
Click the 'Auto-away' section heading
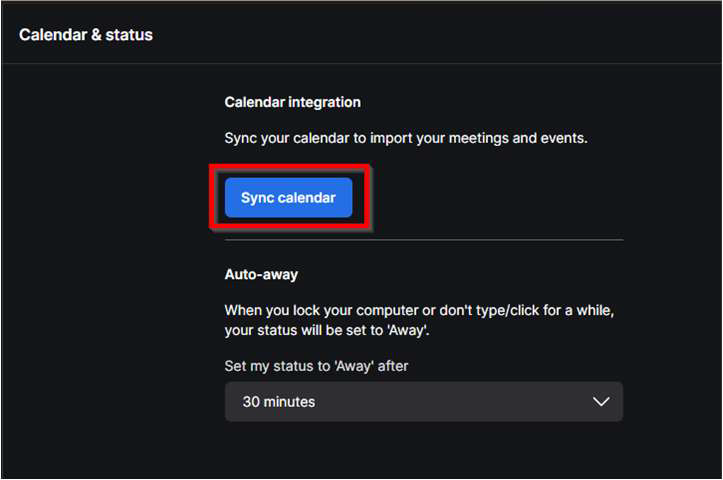pos(261,272)
